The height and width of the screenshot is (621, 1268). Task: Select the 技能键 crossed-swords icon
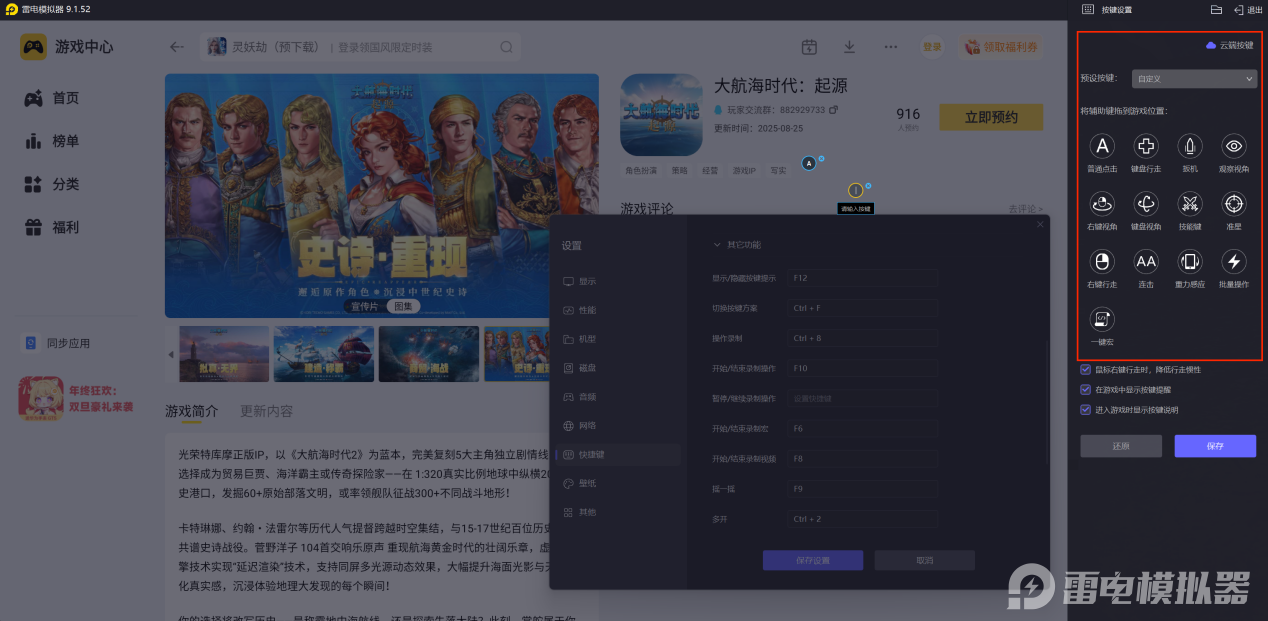1190,204
